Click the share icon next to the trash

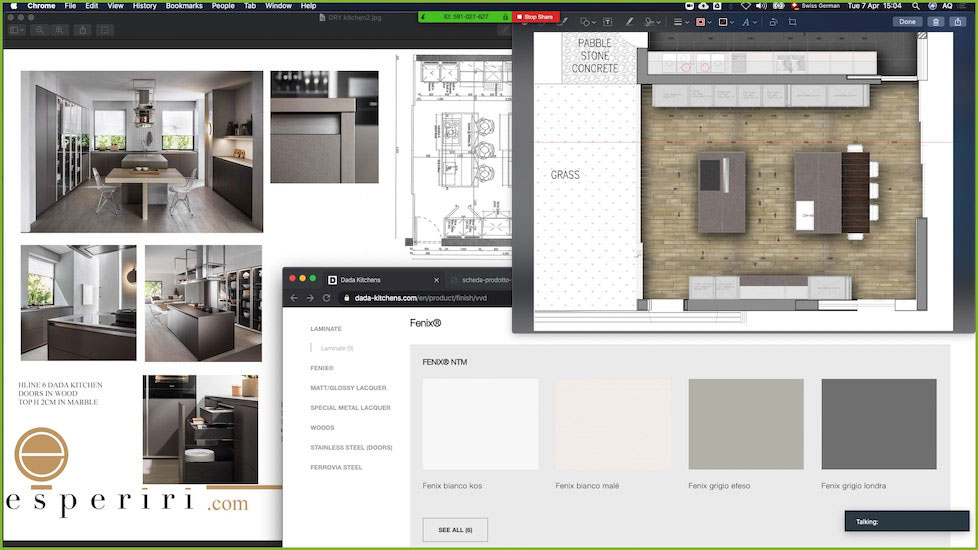[x=958, y=21]
